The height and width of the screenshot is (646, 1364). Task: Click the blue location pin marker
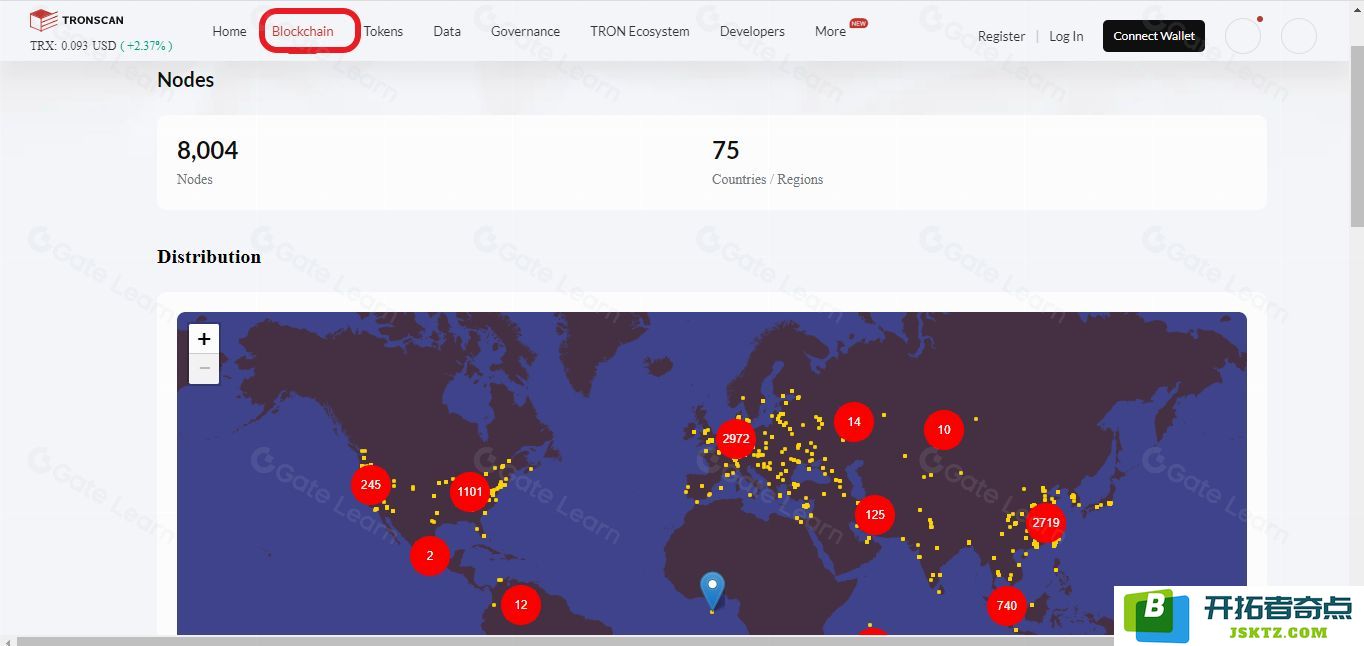(712, 590)
